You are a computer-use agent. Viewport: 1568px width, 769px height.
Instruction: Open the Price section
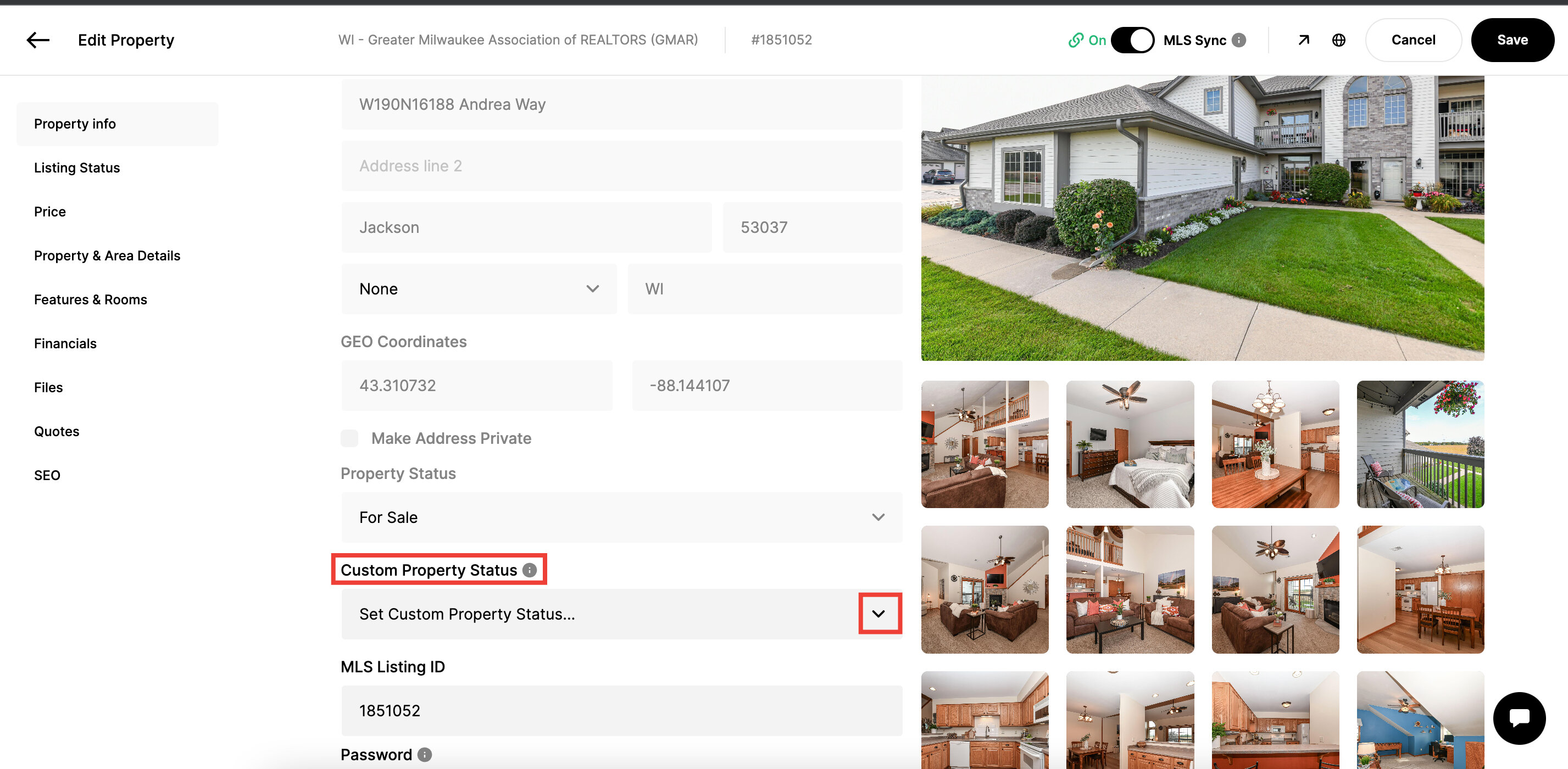(x=50, y=211)
